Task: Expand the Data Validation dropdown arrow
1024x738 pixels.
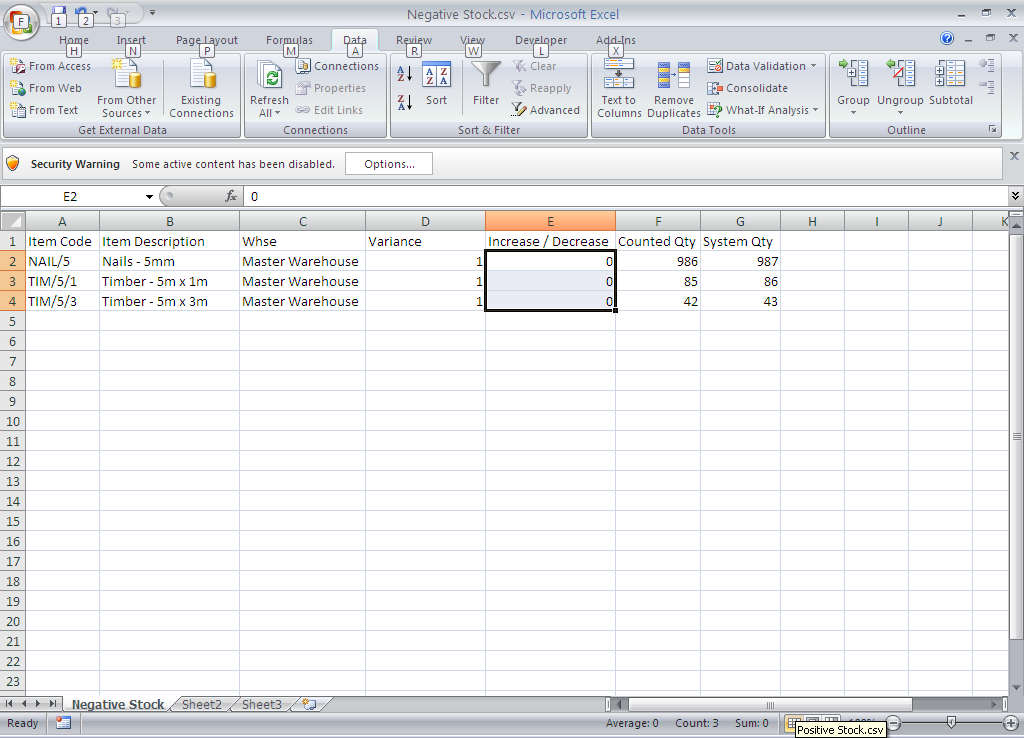Action: [x=813, y=66]
